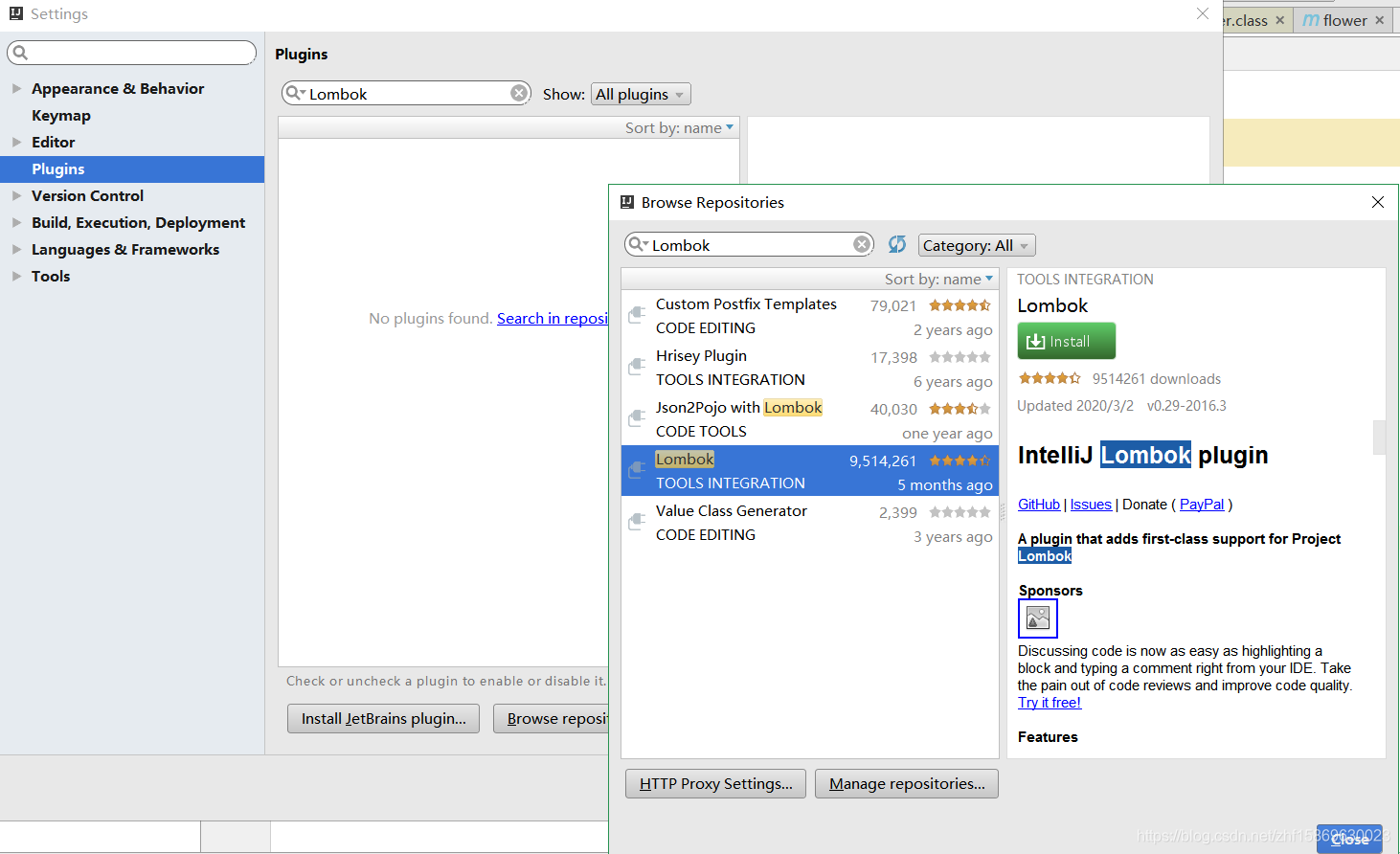
Task: Click the Try it free! link
Action: click(x=1050, y=702)
